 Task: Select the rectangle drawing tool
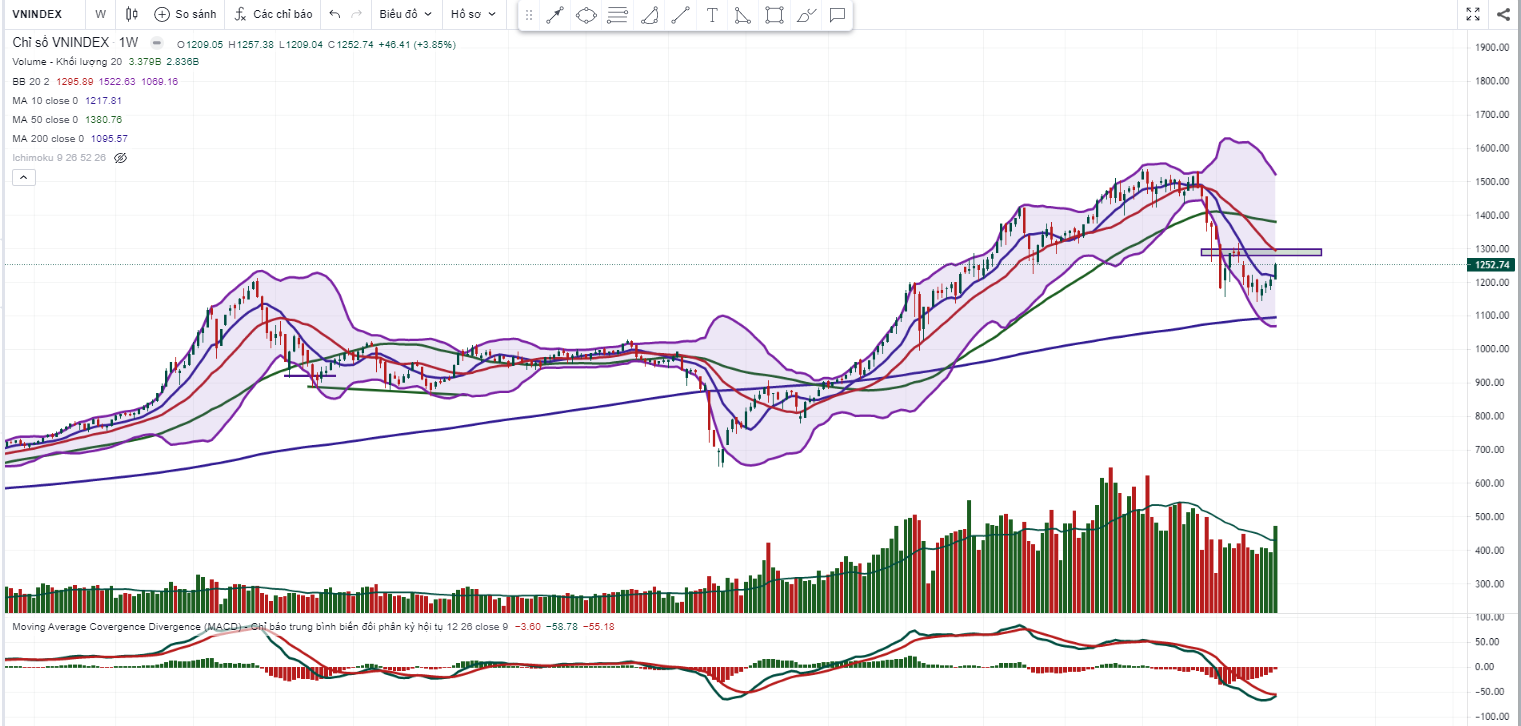coord(774,15)
